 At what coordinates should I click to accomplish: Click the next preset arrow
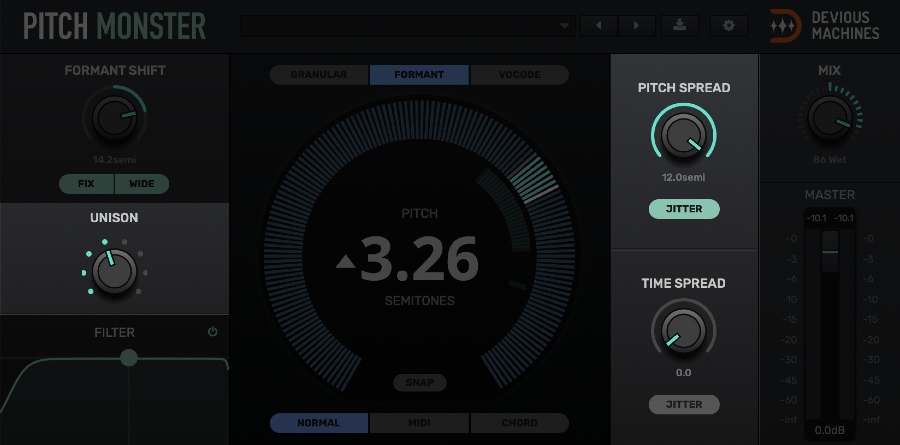[635, 25]
